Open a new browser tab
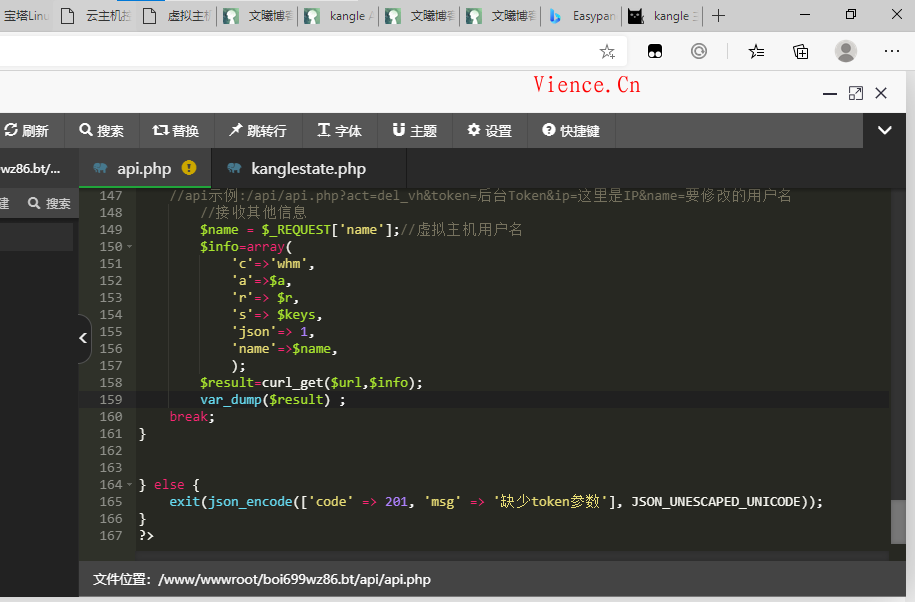Viewport: 915px width, 602px height. click(718, 16)
